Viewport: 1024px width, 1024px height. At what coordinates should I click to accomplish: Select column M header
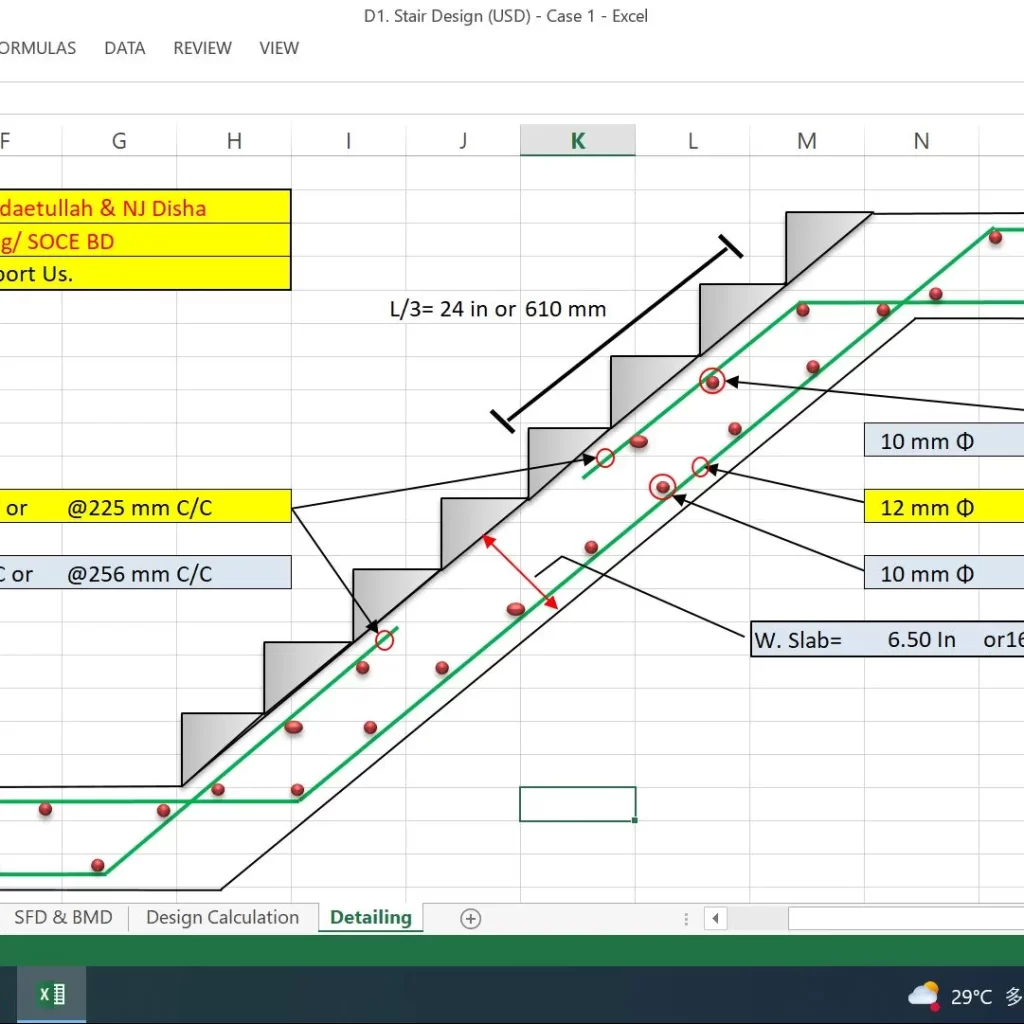pos(807,140)
